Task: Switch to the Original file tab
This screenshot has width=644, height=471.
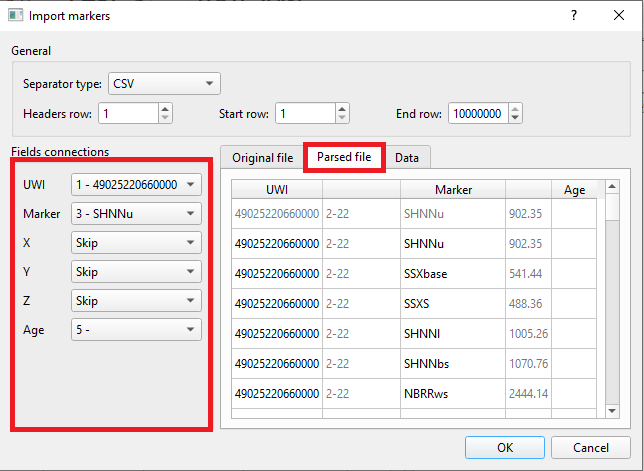Action: pos(262,158)
